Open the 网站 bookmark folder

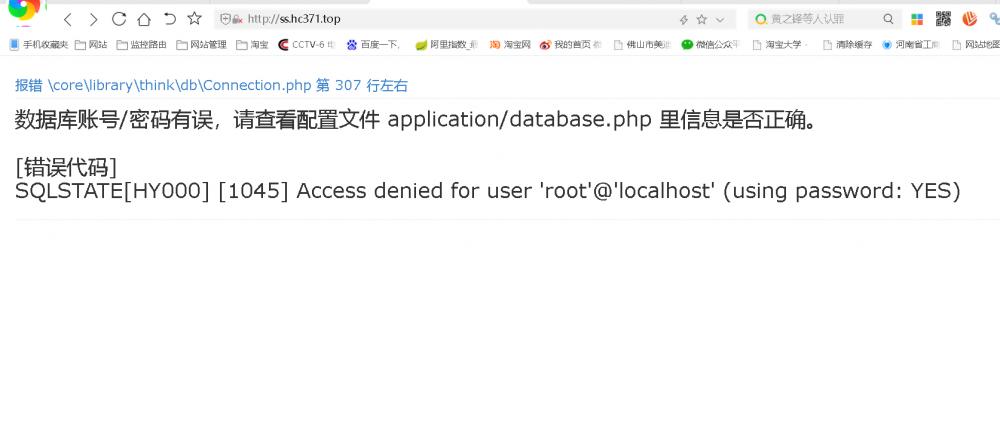pyautogui.click(x=91, y=45)
